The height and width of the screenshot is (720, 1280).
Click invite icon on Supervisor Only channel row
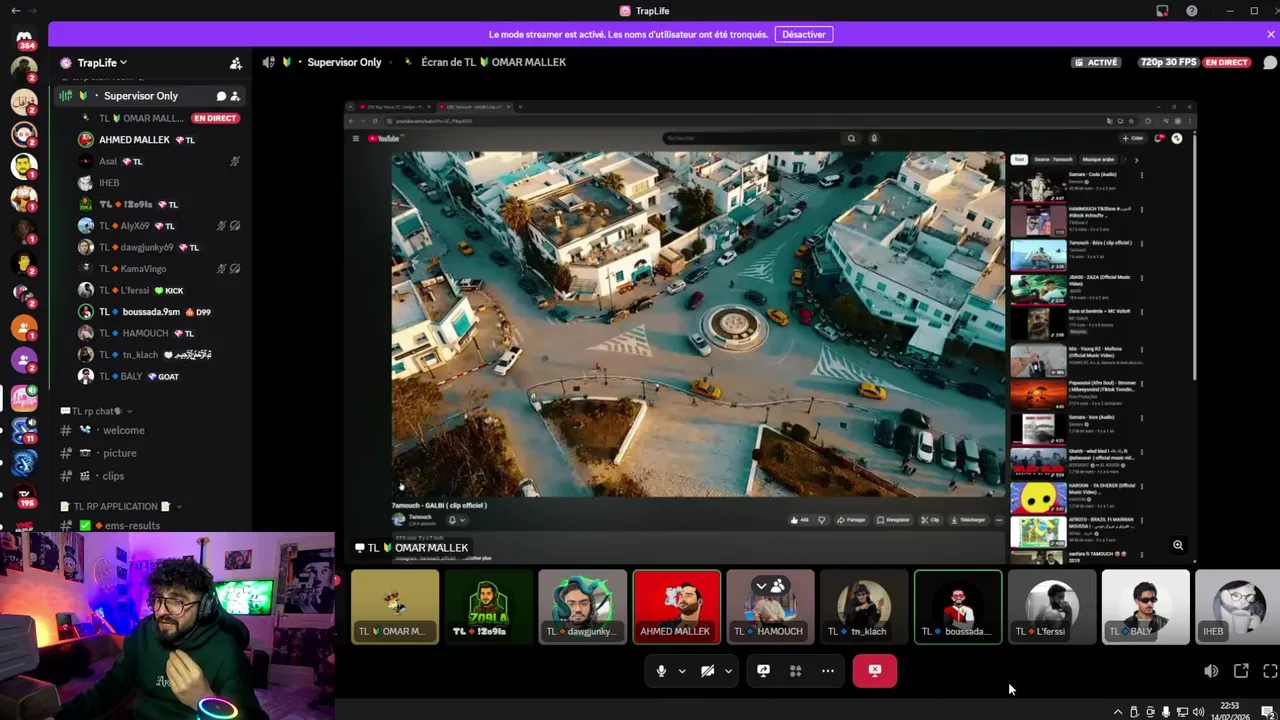[x=235, y=96]
